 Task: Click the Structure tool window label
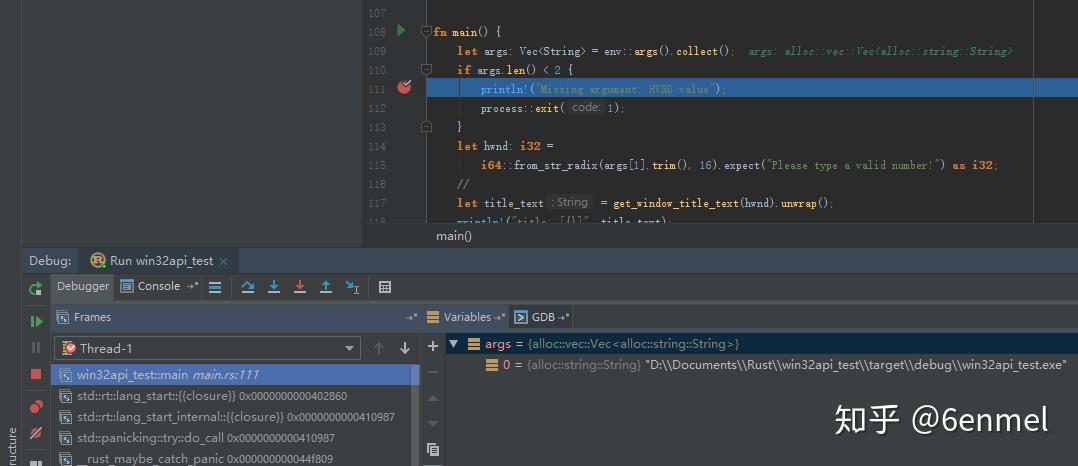12,447
